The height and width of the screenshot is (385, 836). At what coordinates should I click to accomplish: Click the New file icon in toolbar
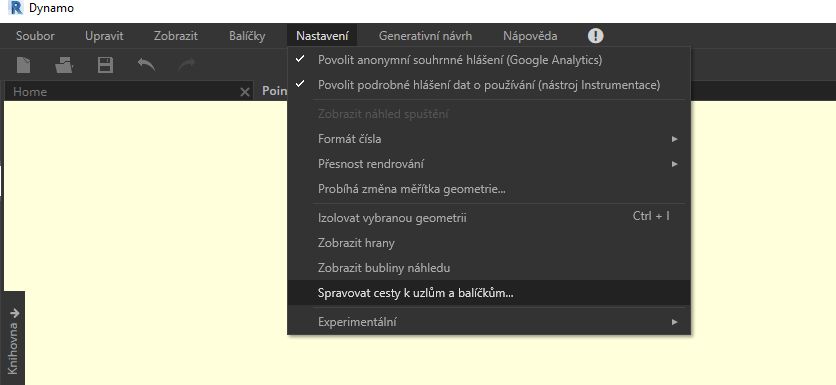23,65
